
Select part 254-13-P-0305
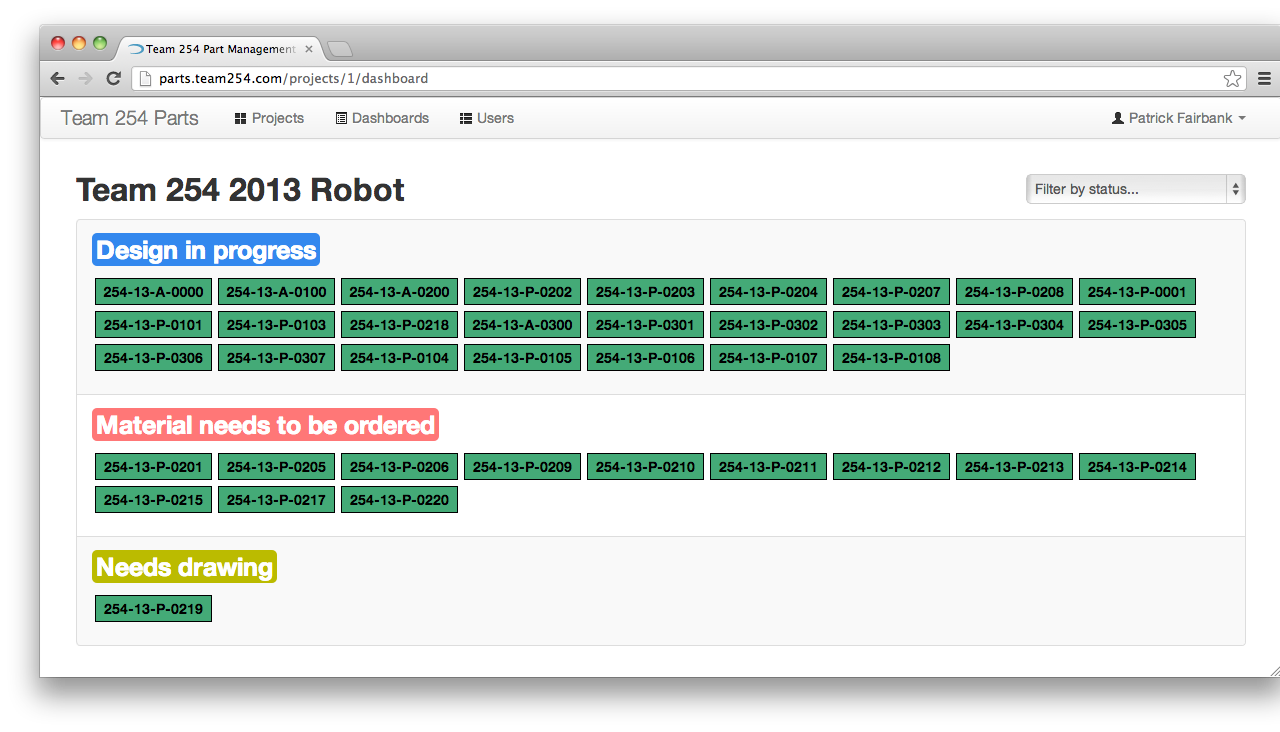coord(1137,325)
